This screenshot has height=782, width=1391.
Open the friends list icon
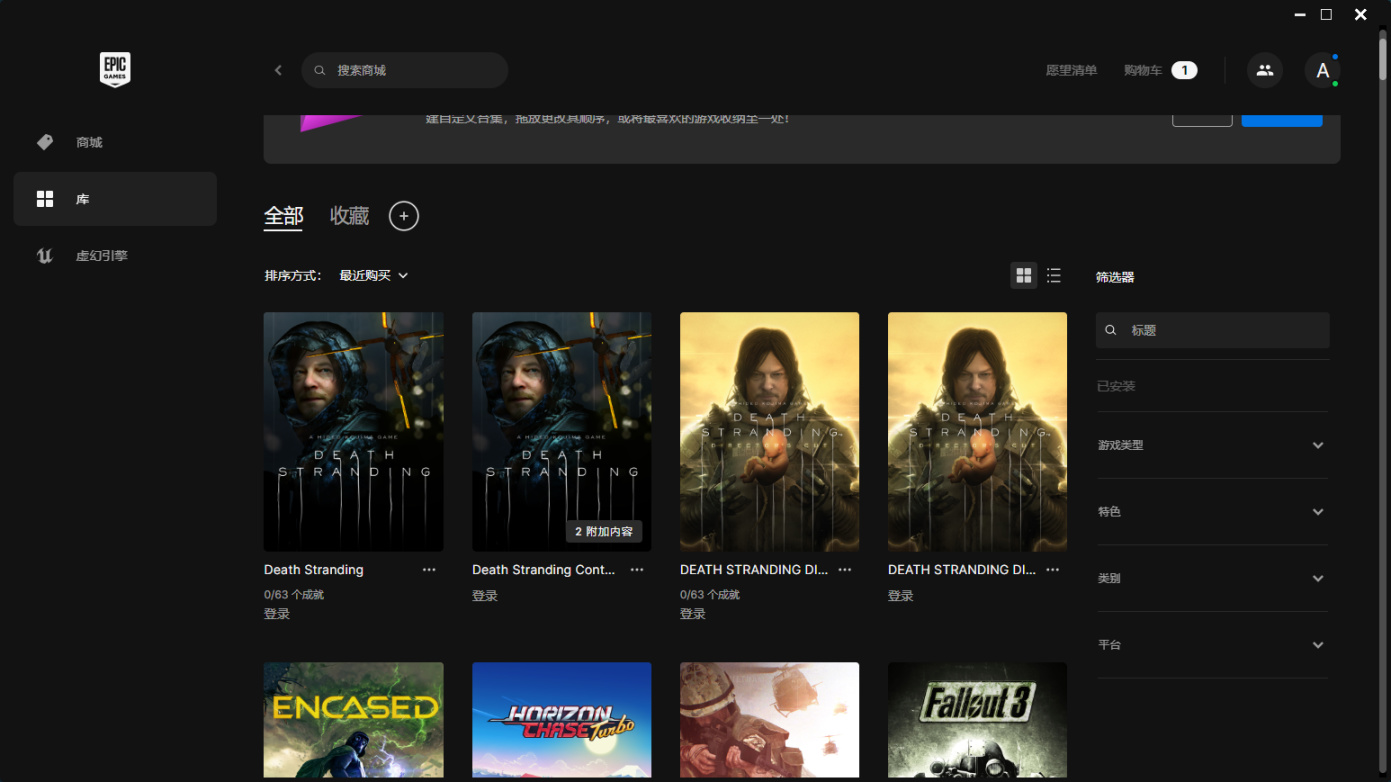(x=1264, y=70)
